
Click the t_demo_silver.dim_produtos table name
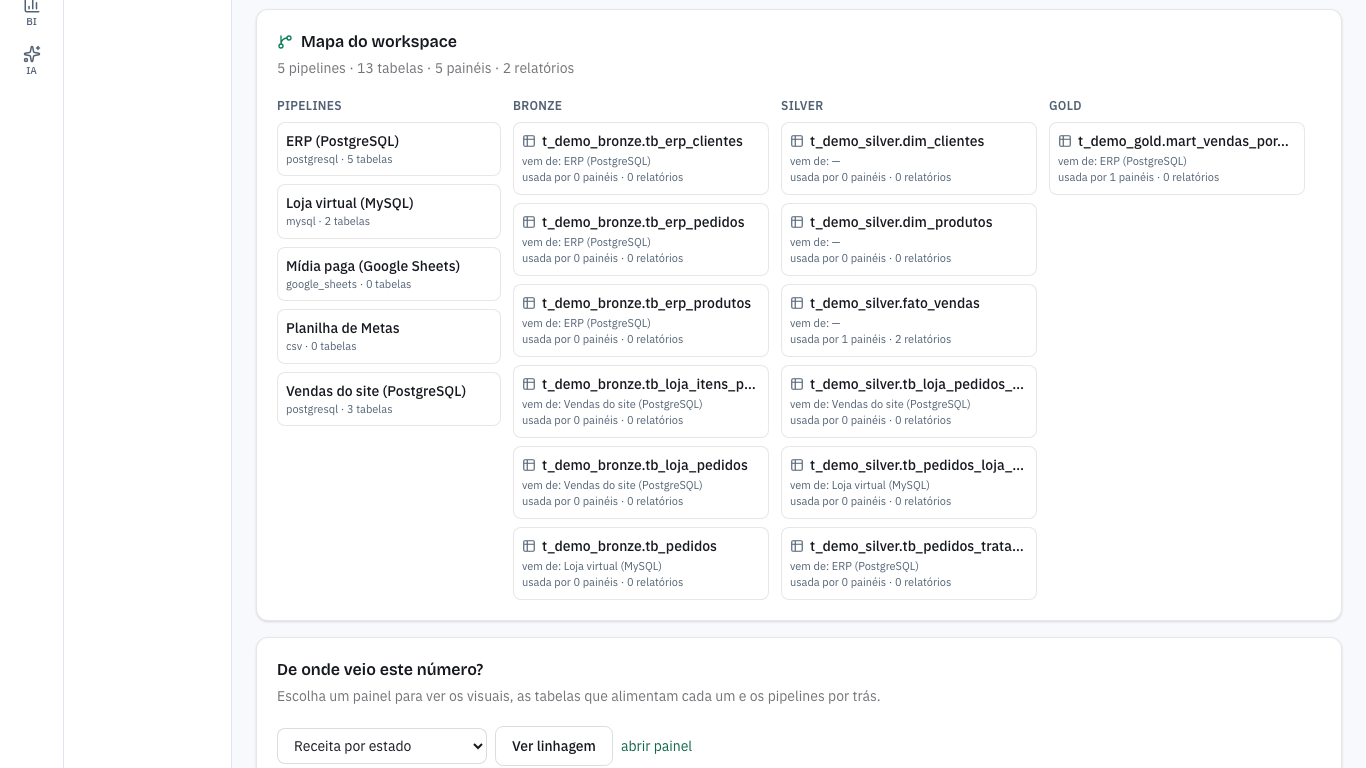tap(901, 223)
